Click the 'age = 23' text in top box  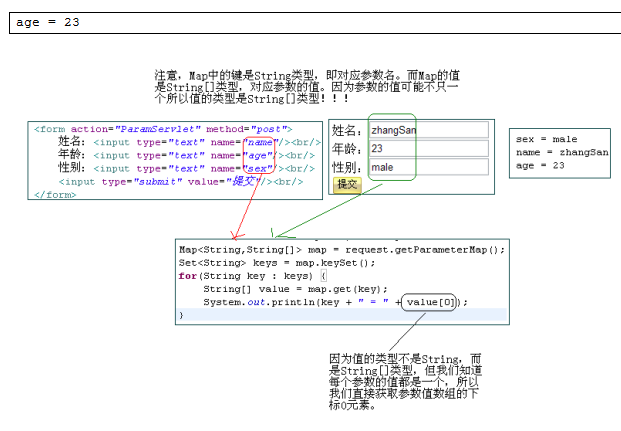(x=48, y=22)
